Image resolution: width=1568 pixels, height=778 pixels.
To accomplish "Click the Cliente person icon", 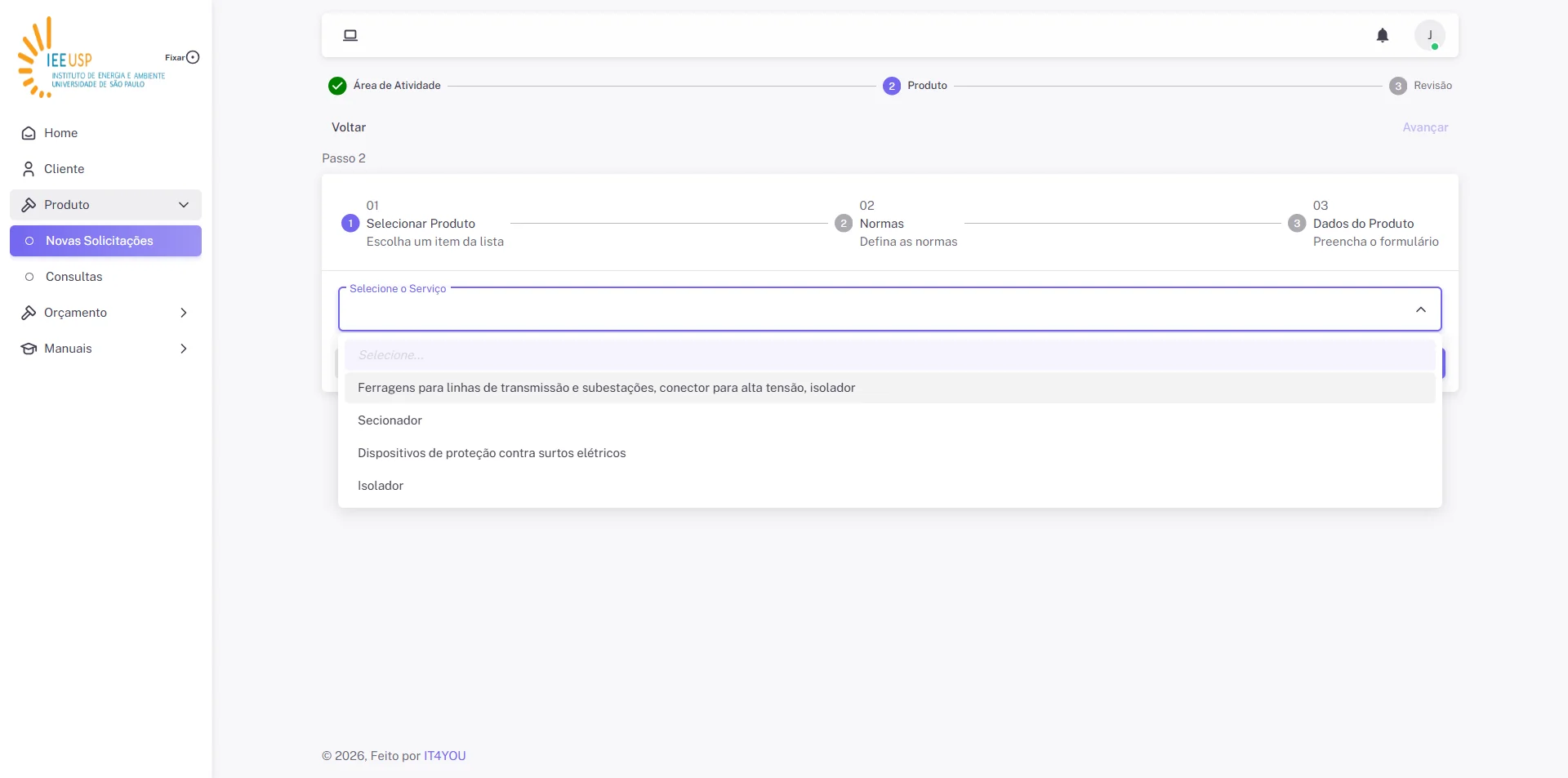I will tap(29, 169).
